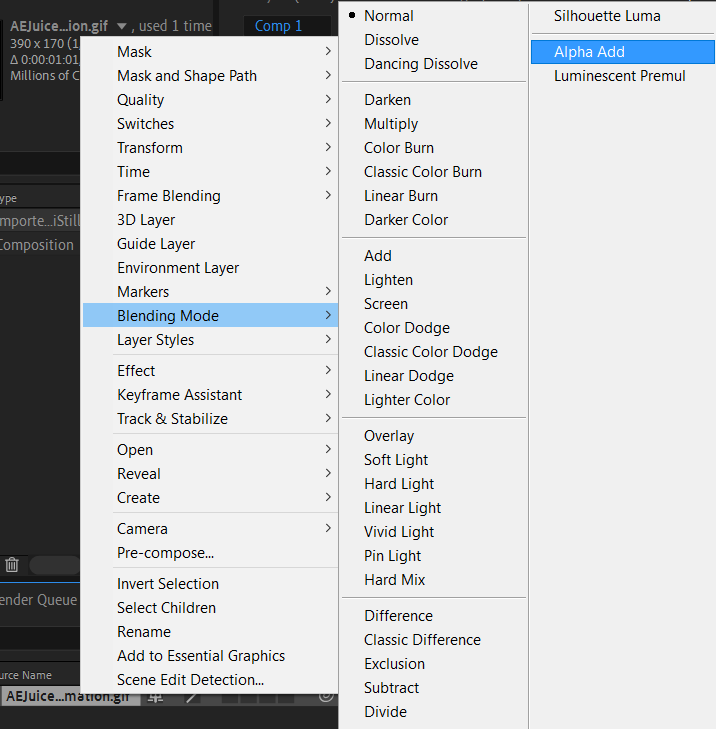The image size is (716, 729).
Task: Select Normal blending mode radio option
Action: click(388, 16)
